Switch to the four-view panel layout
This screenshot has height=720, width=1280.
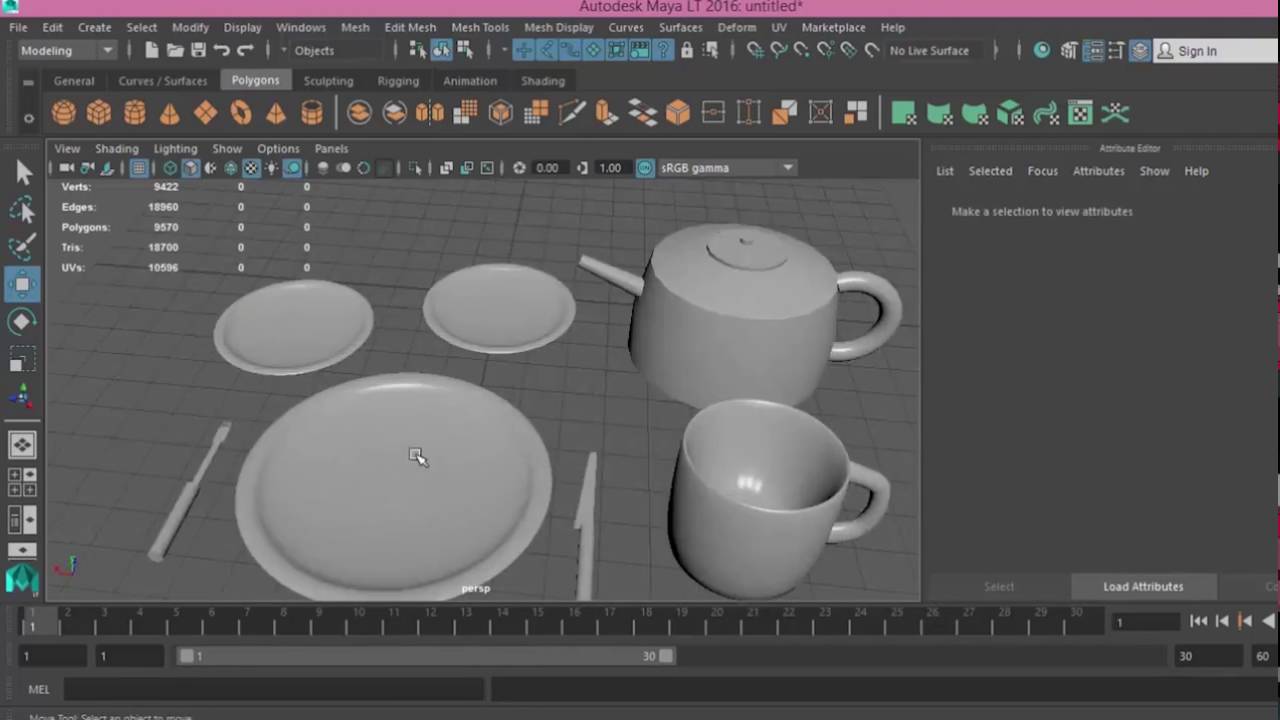(22, 482)
